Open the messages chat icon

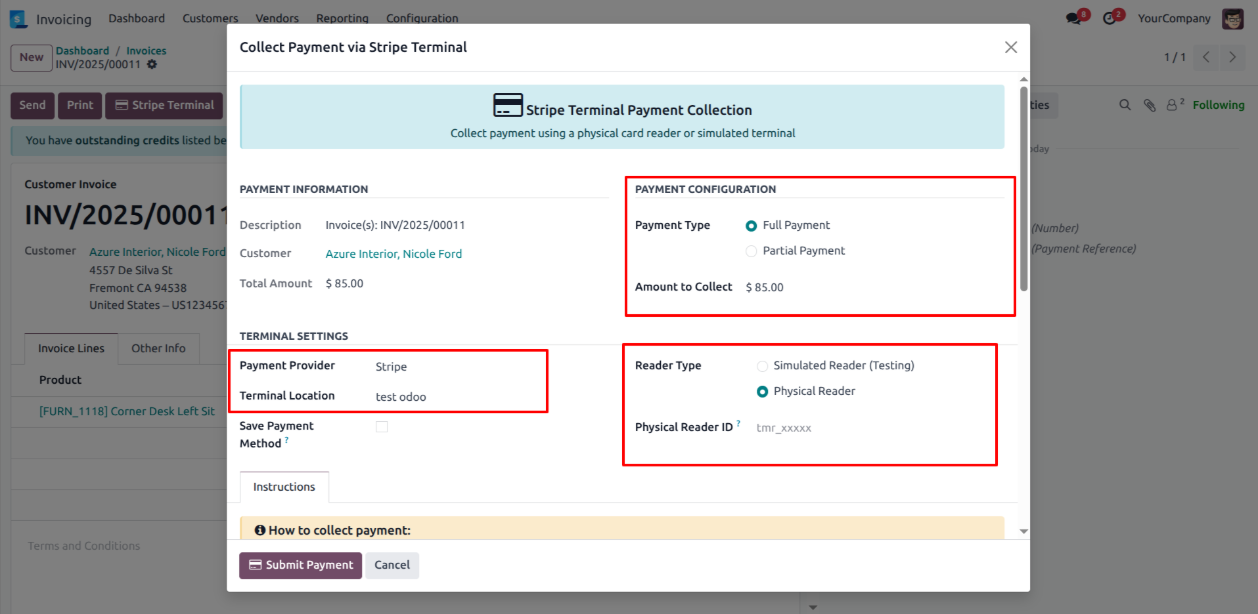coord(1074,19)
